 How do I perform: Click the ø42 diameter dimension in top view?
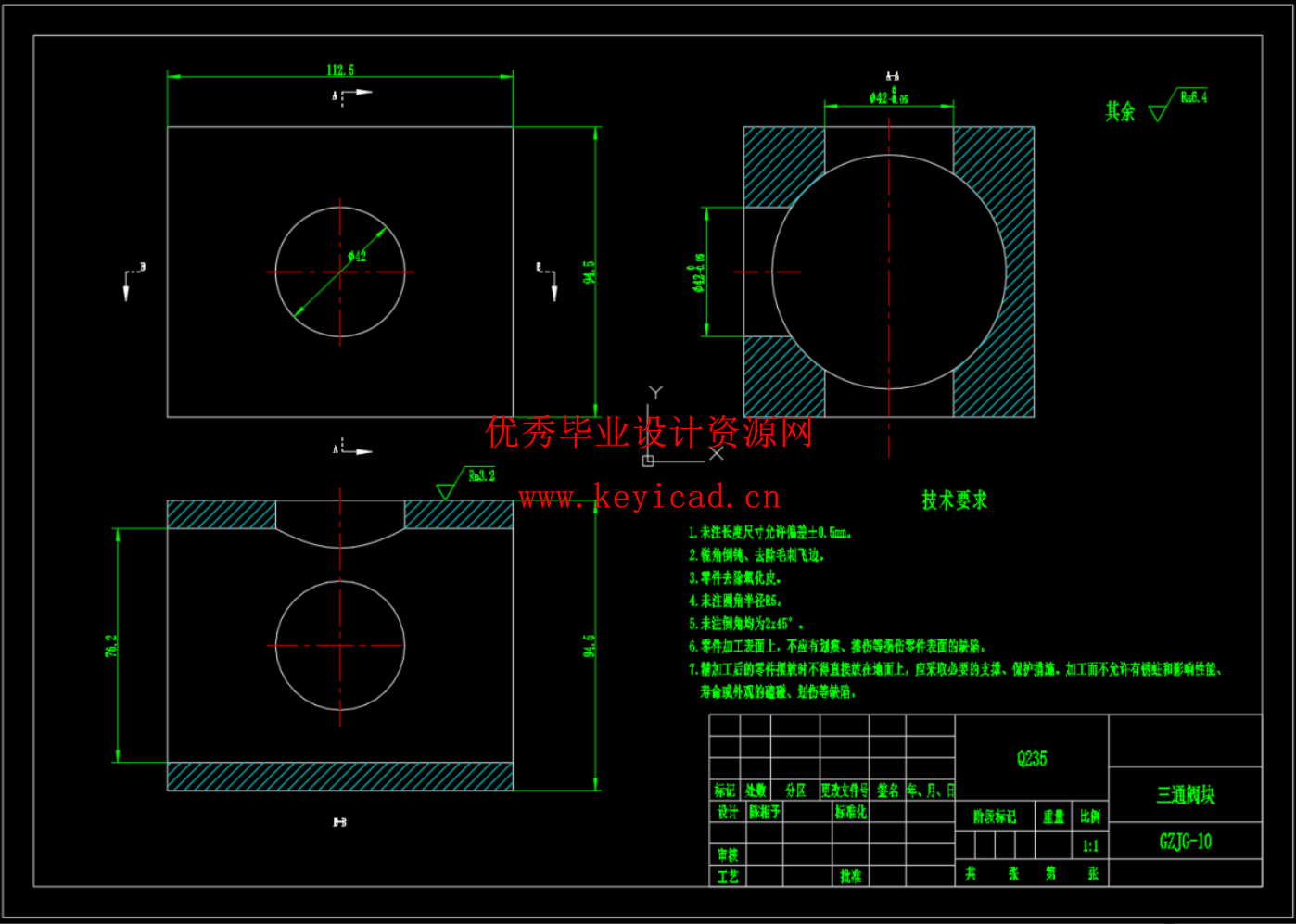tap(357, 256)
